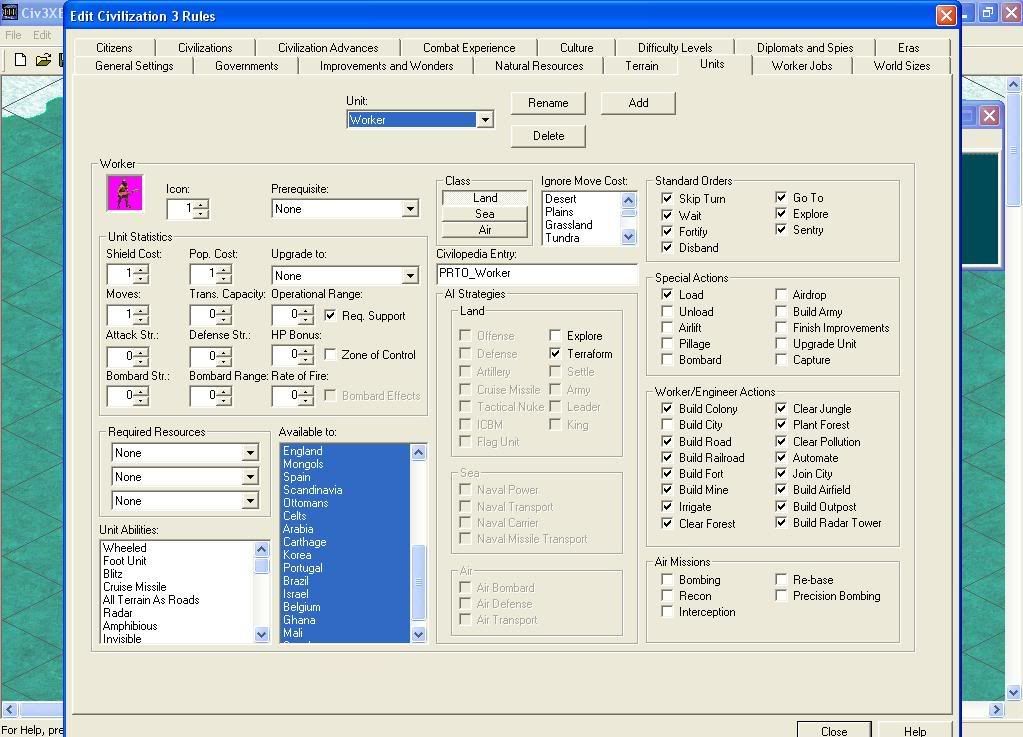Click the Attack Str. stepper arrows
The image size is (1023, 737).
coord(142,357)
